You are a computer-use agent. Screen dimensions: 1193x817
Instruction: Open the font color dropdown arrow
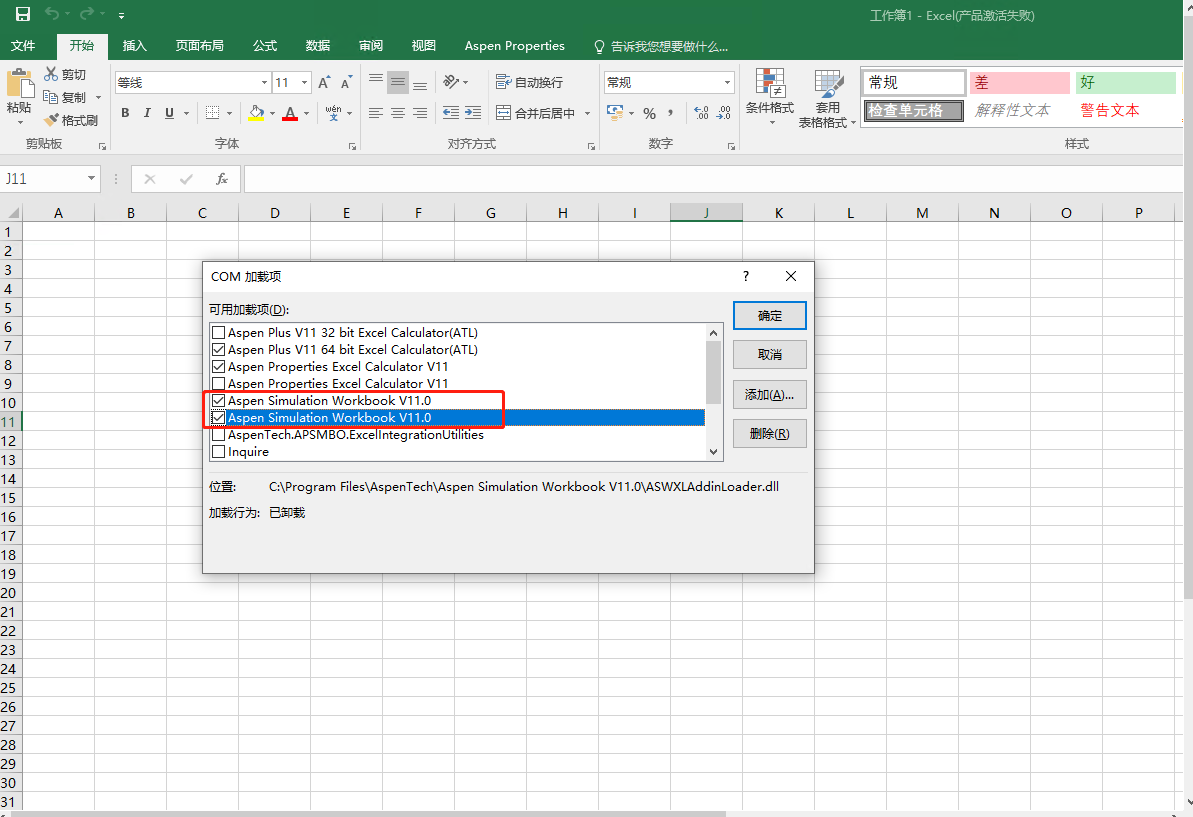[x=307, y=113]
